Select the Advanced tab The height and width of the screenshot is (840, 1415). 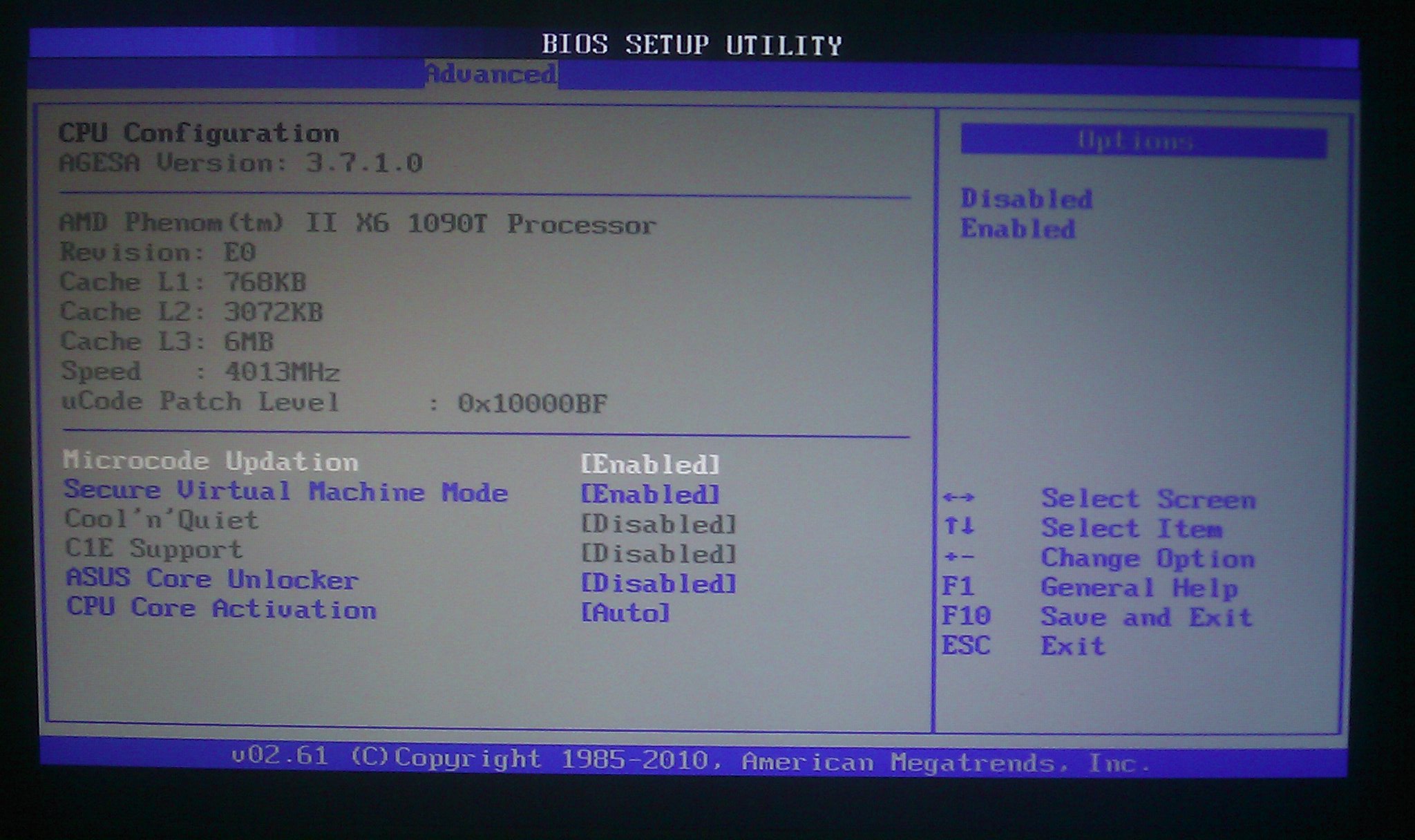[490, 74]
